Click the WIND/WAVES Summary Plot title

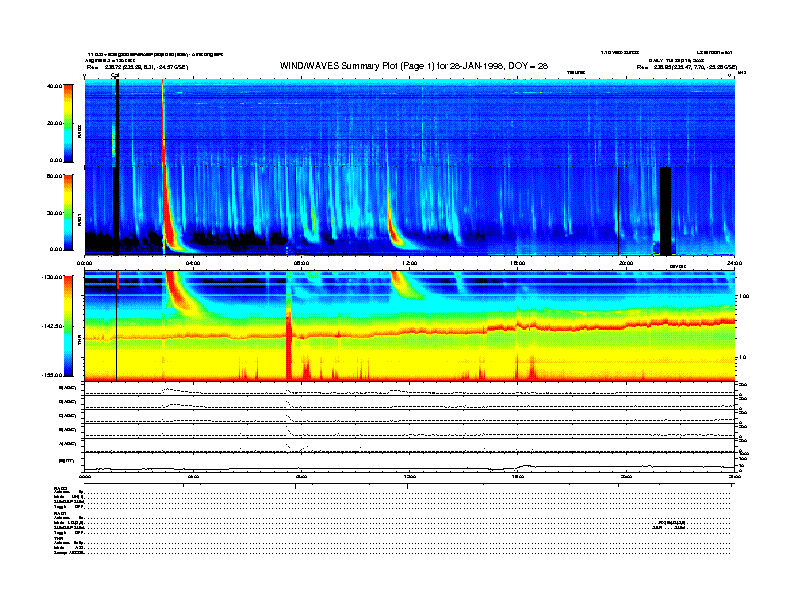click(414, 66)
